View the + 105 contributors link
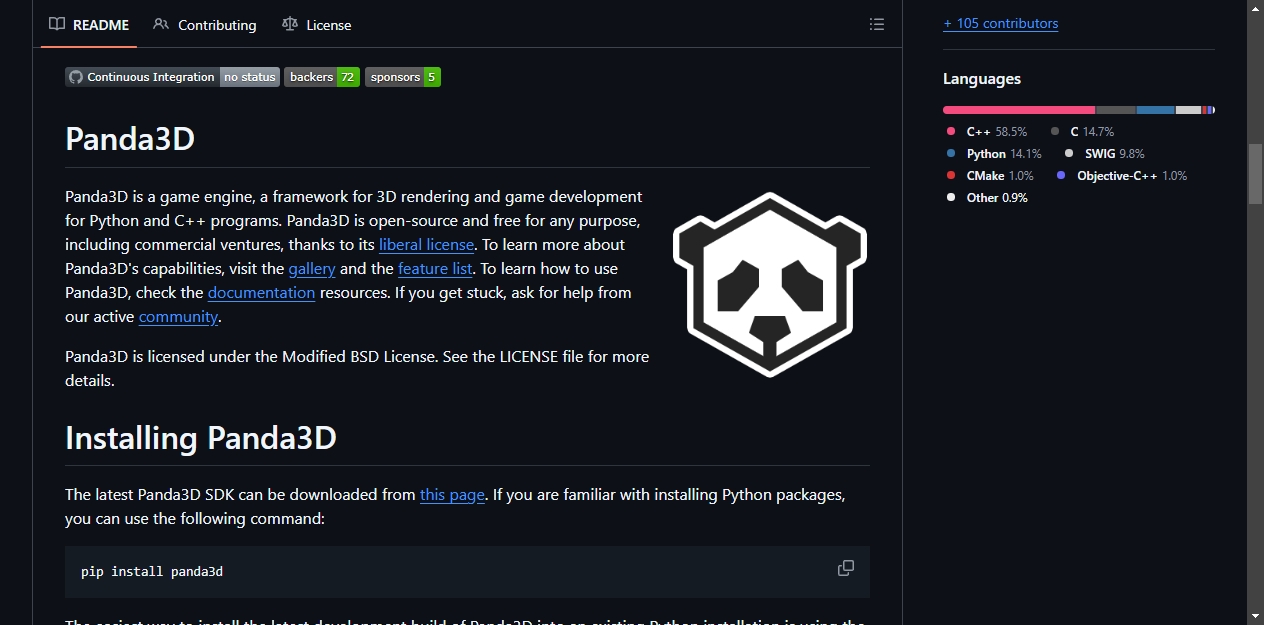This screenshot has height=625, width=1264. point(1000,23)
